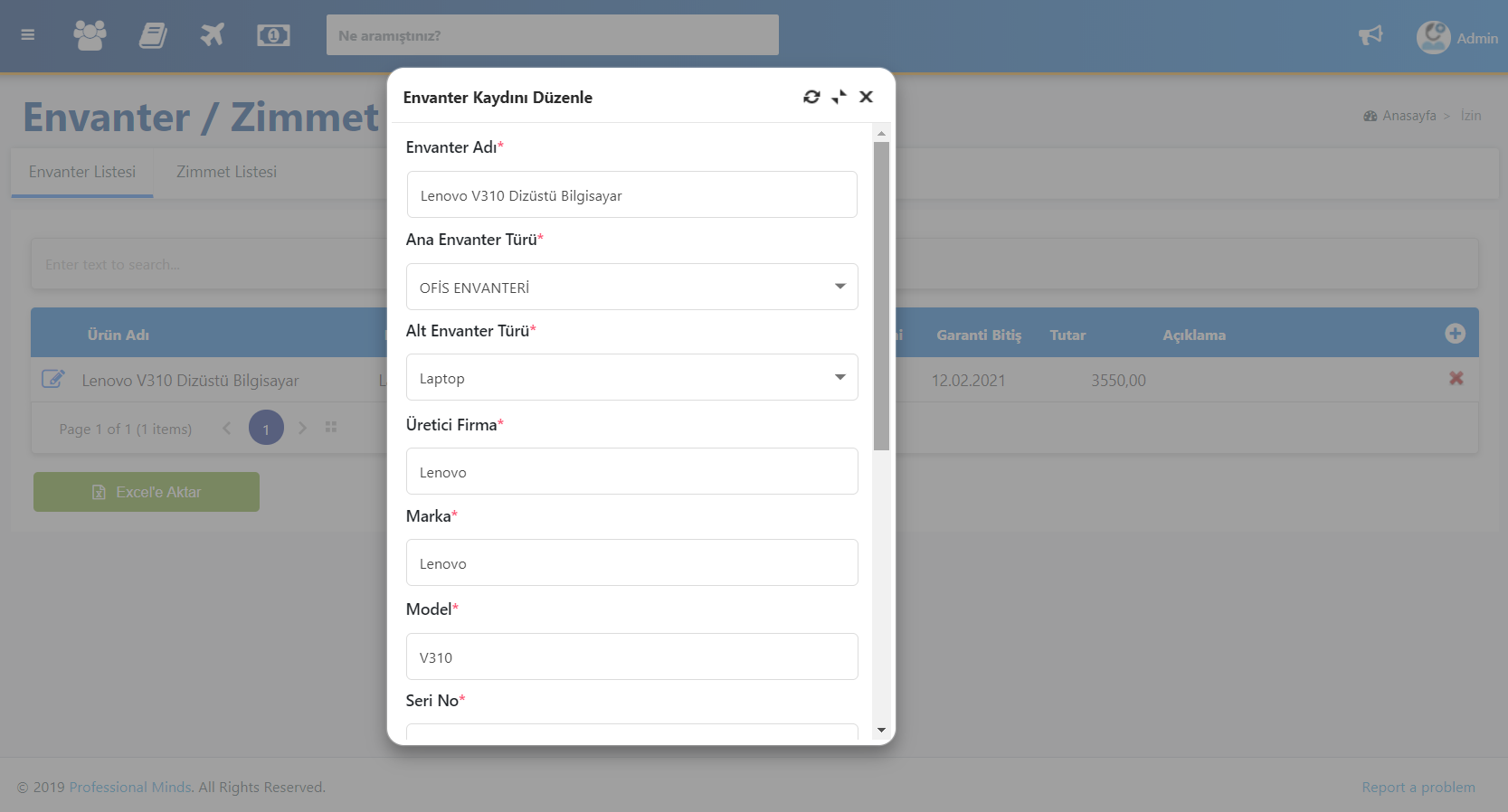1508x812 pixels.
Task: Collapse the dialog using the compress icon
Action: [839, 97]
